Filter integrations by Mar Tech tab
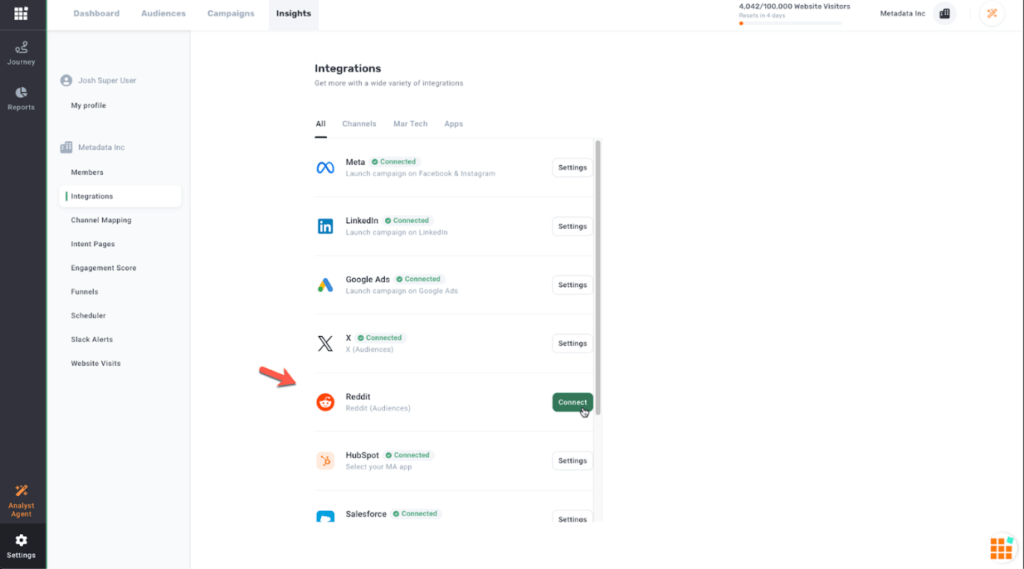The width and height of the screenshot is (1024, 569). click(410, 123)
